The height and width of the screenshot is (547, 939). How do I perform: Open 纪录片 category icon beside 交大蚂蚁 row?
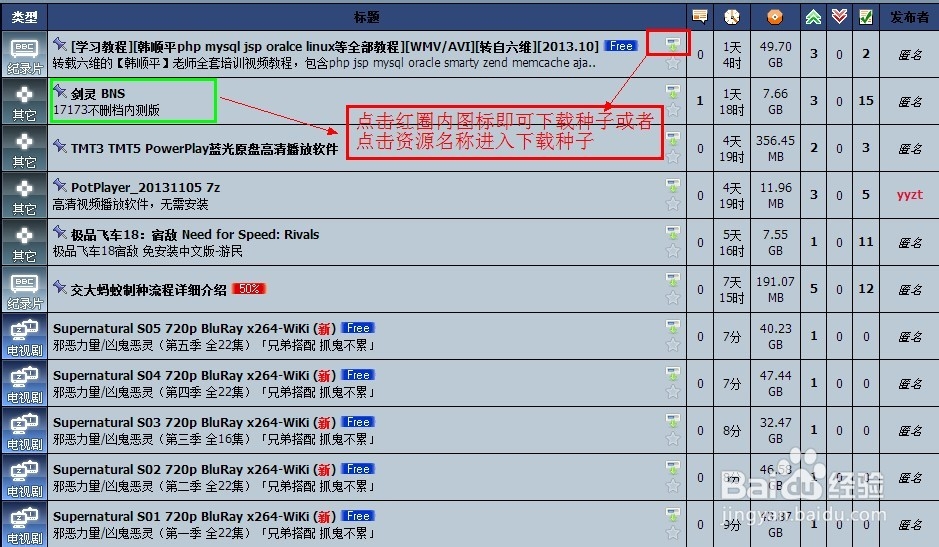(x=24, y=289)
